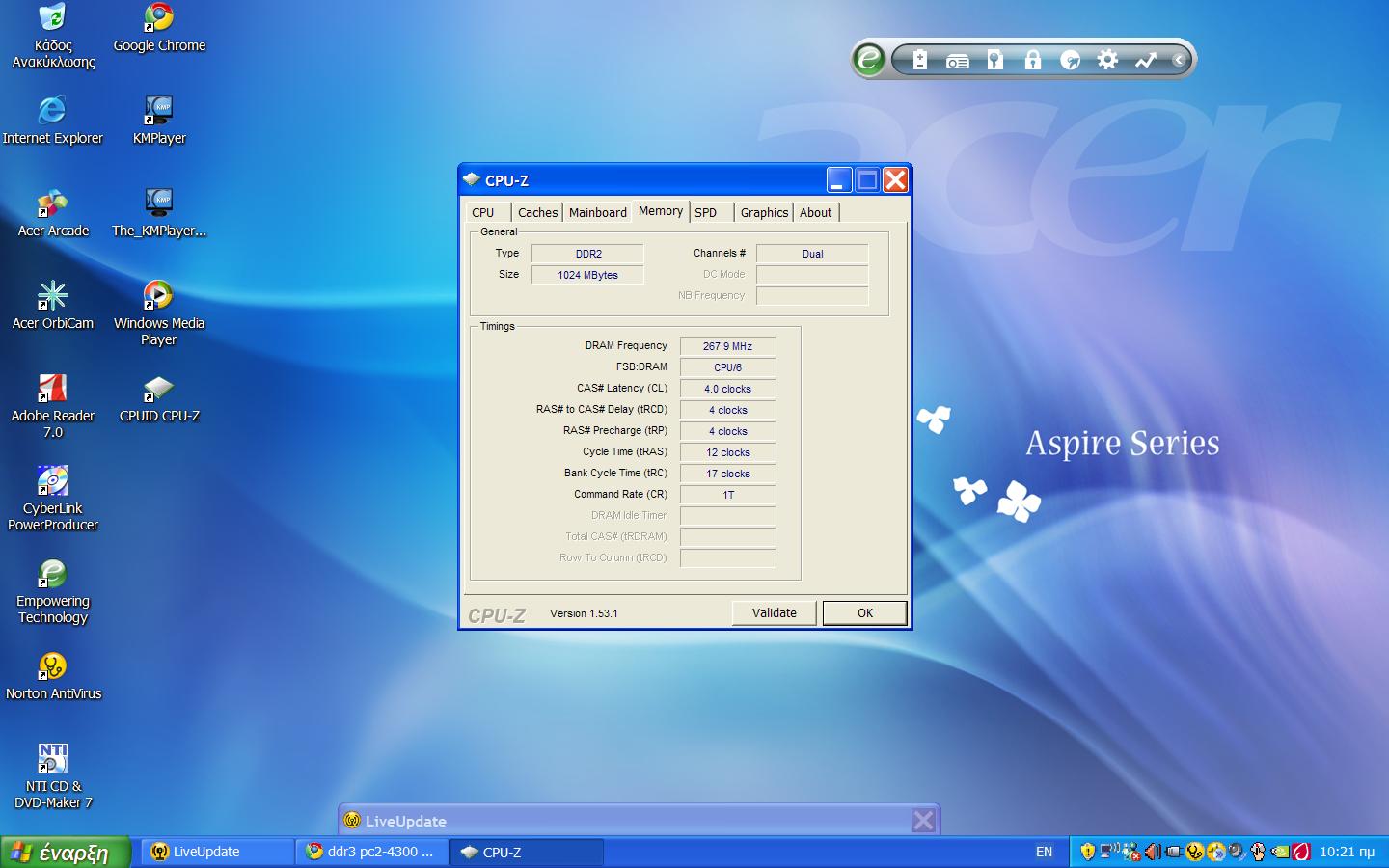Click the DRAM Frequency value field
Screen dimensions: 1389x868
coord(727,346)
